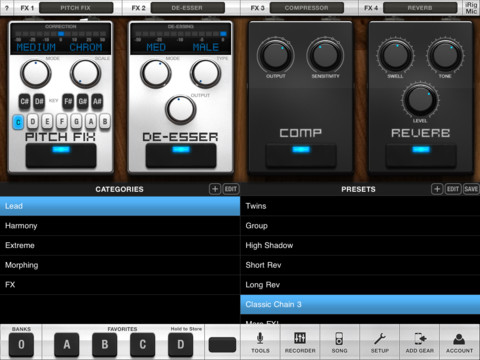Bypass the Pitch Fix pedal footswitch
Image resolution: width=480 pixels, height=360 pixels.
[61, 155]
